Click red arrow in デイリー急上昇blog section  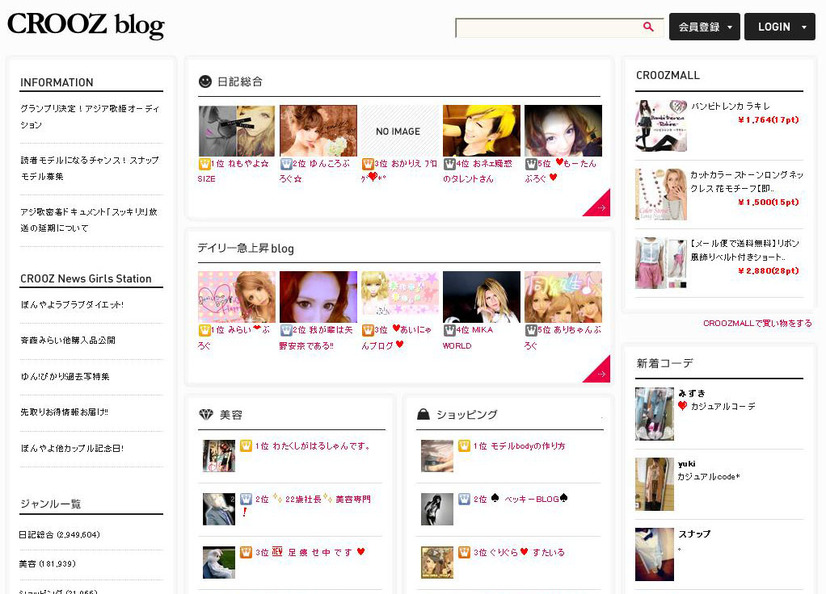(599, 372)
